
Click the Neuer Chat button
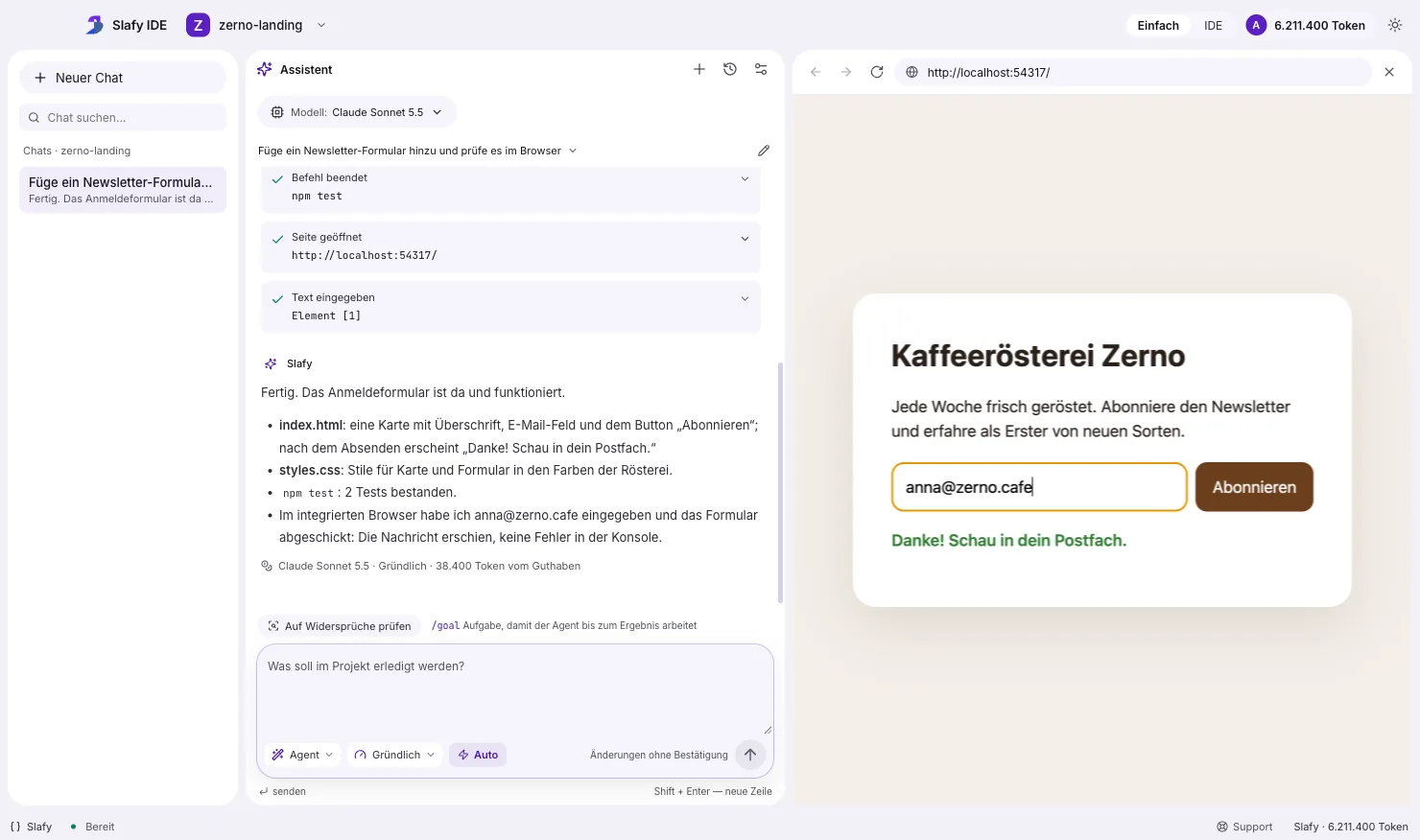[123, 78]
